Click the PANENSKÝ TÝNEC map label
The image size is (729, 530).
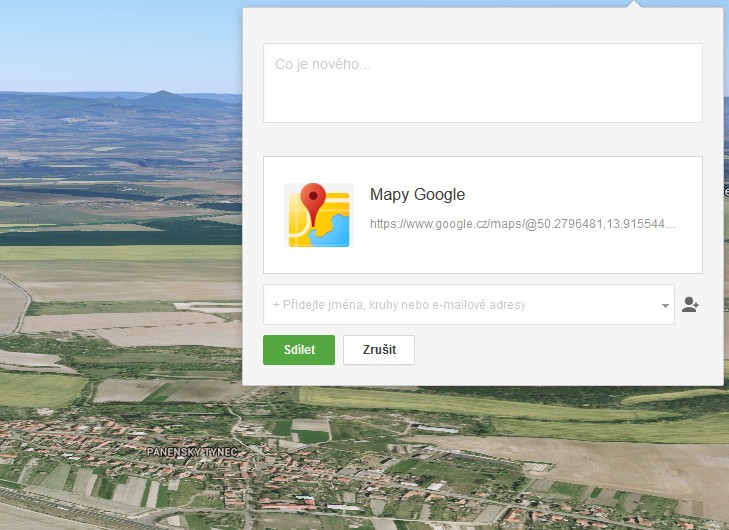pyautogui.click(x=192, y=451)
